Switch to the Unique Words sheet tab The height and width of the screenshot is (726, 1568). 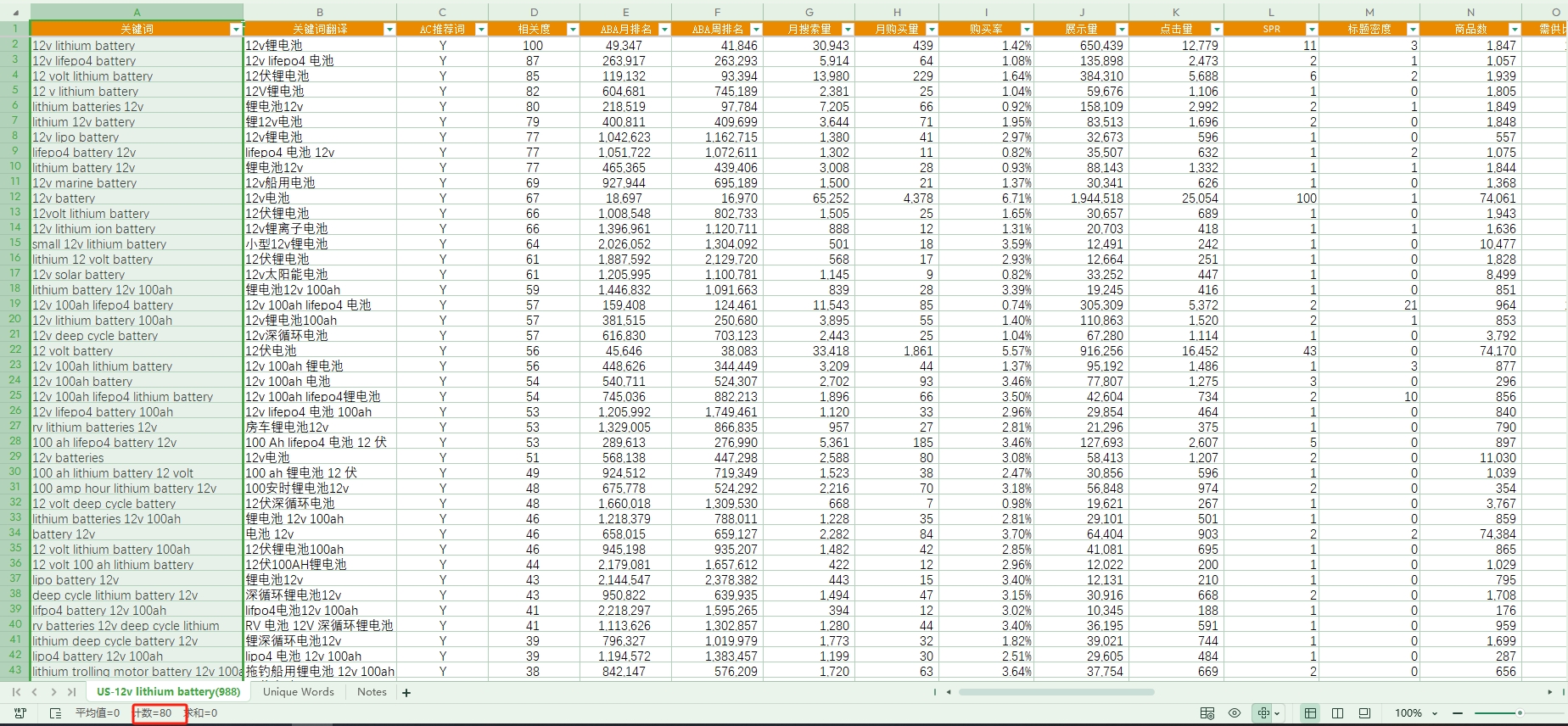tap(299, 692)
